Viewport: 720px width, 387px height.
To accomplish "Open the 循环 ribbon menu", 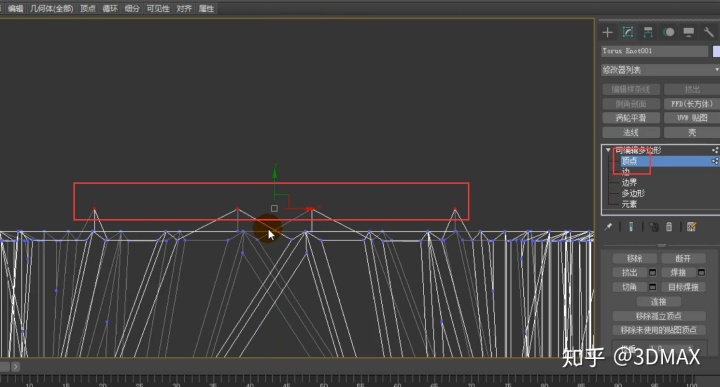I will [x=110, y=8].
